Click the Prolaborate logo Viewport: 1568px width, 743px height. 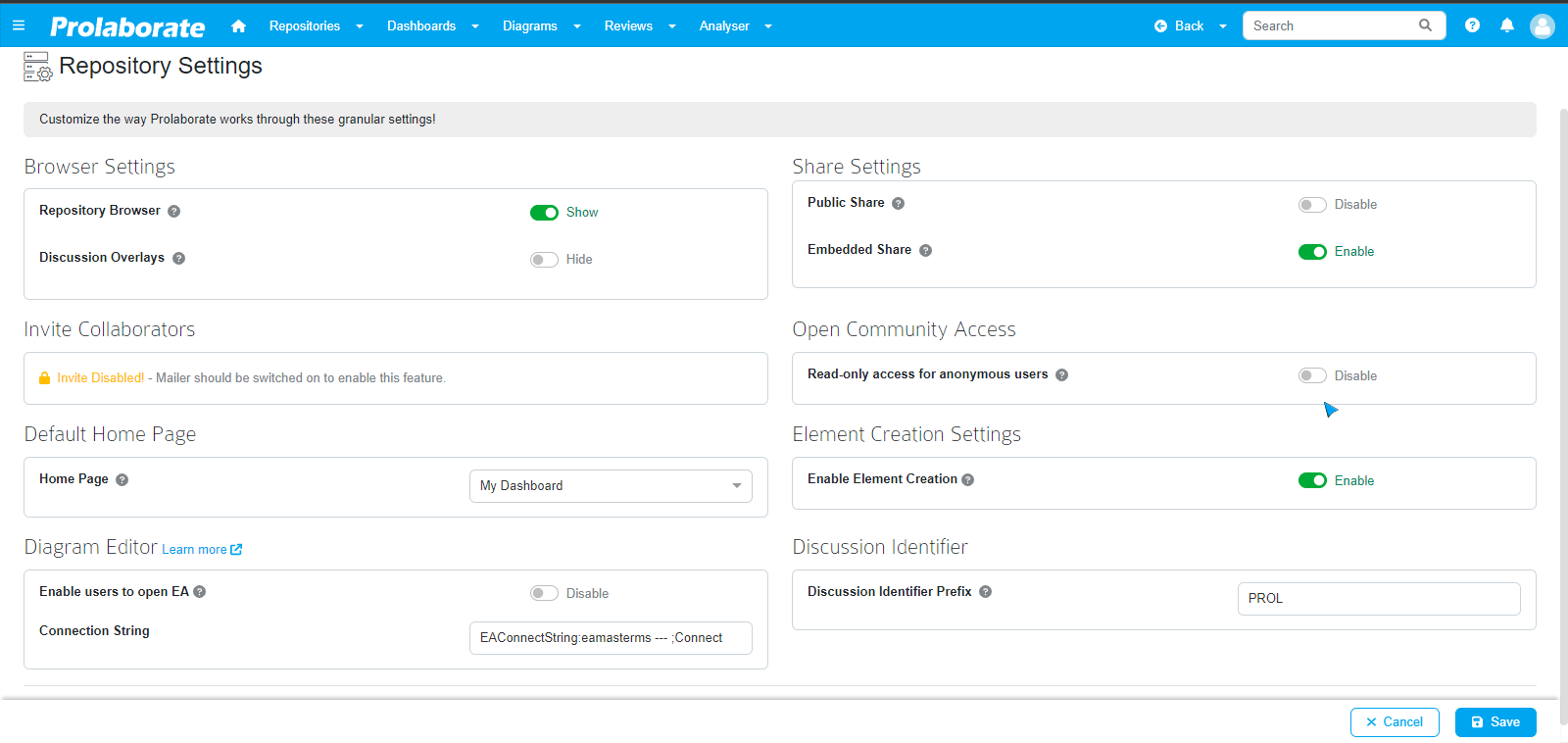[127, 26]
